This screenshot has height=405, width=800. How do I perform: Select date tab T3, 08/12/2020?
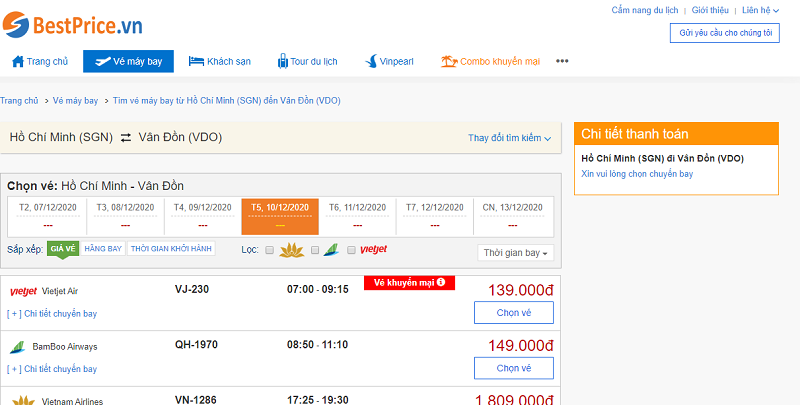click(x=126, y=216)
